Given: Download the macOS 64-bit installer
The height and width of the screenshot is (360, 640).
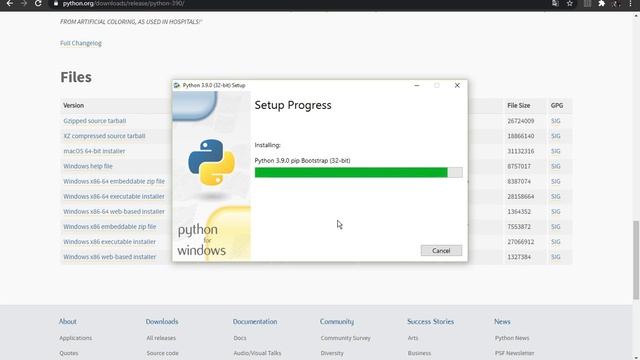Looking at the screenshot, I should coord(94,151).
